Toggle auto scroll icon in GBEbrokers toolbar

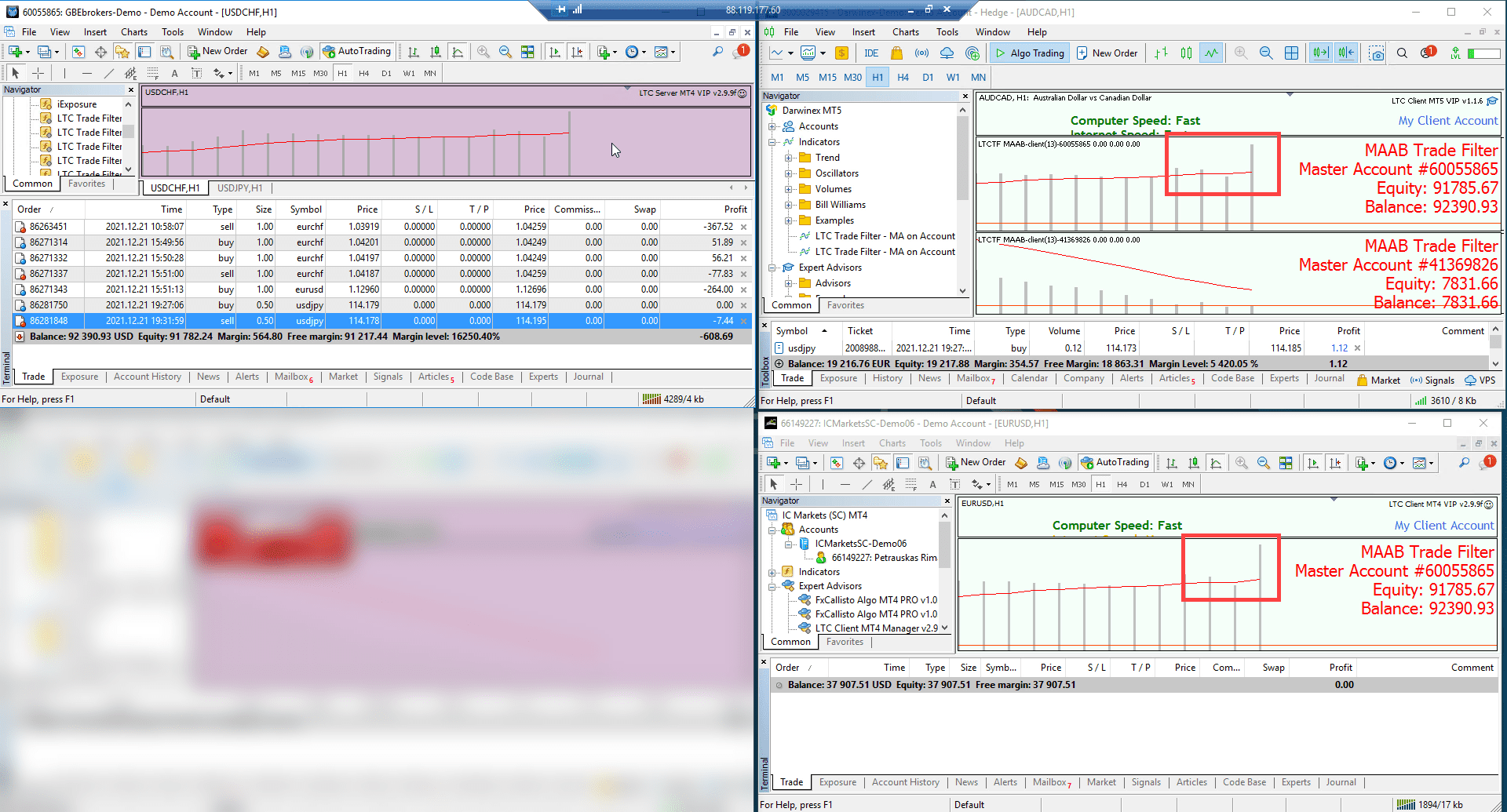coord(555,52)
